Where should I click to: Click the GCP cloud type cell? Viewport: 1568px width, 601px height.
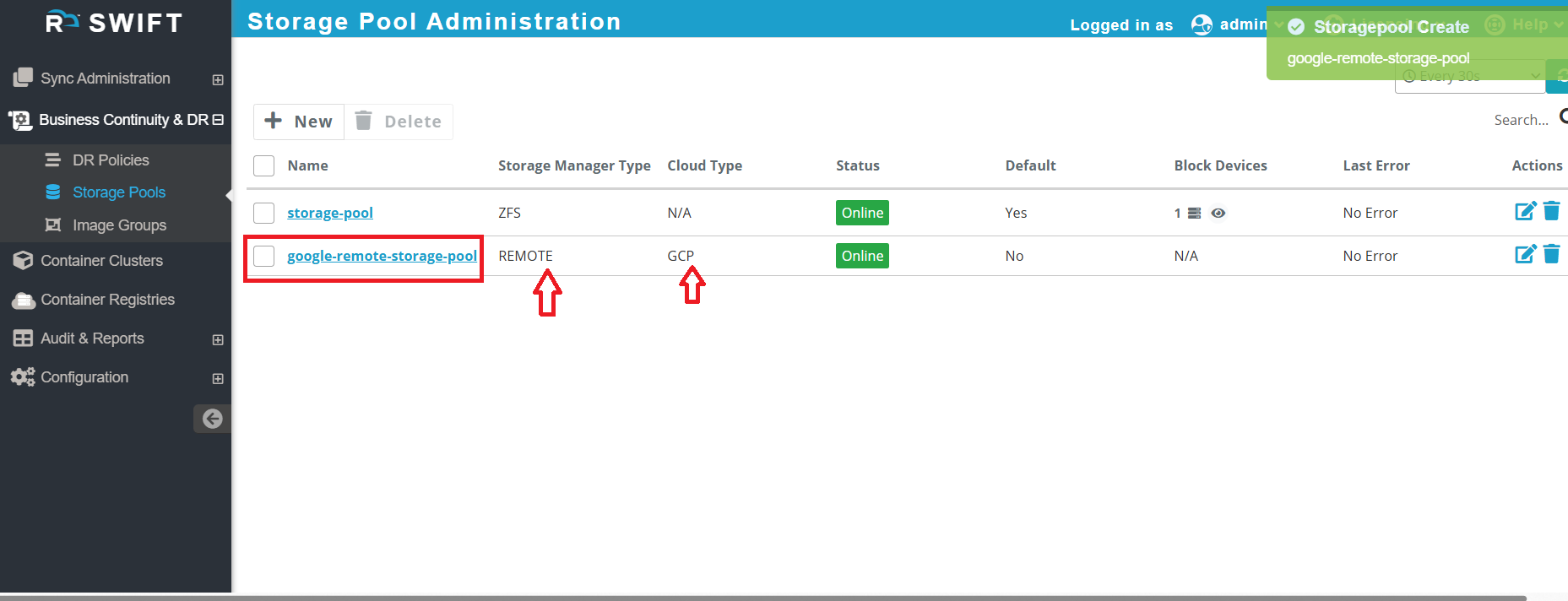pyautogui.click(x=681, y=256)
